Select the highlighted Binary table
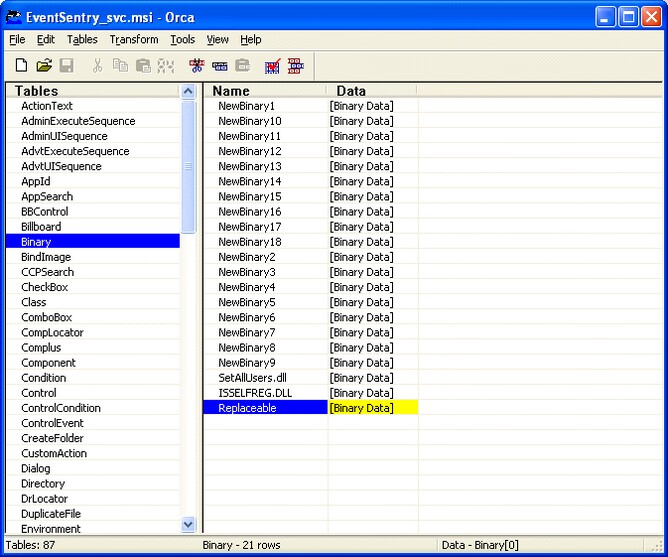Viewport: 668px width, 557px height. click(93, 242)
